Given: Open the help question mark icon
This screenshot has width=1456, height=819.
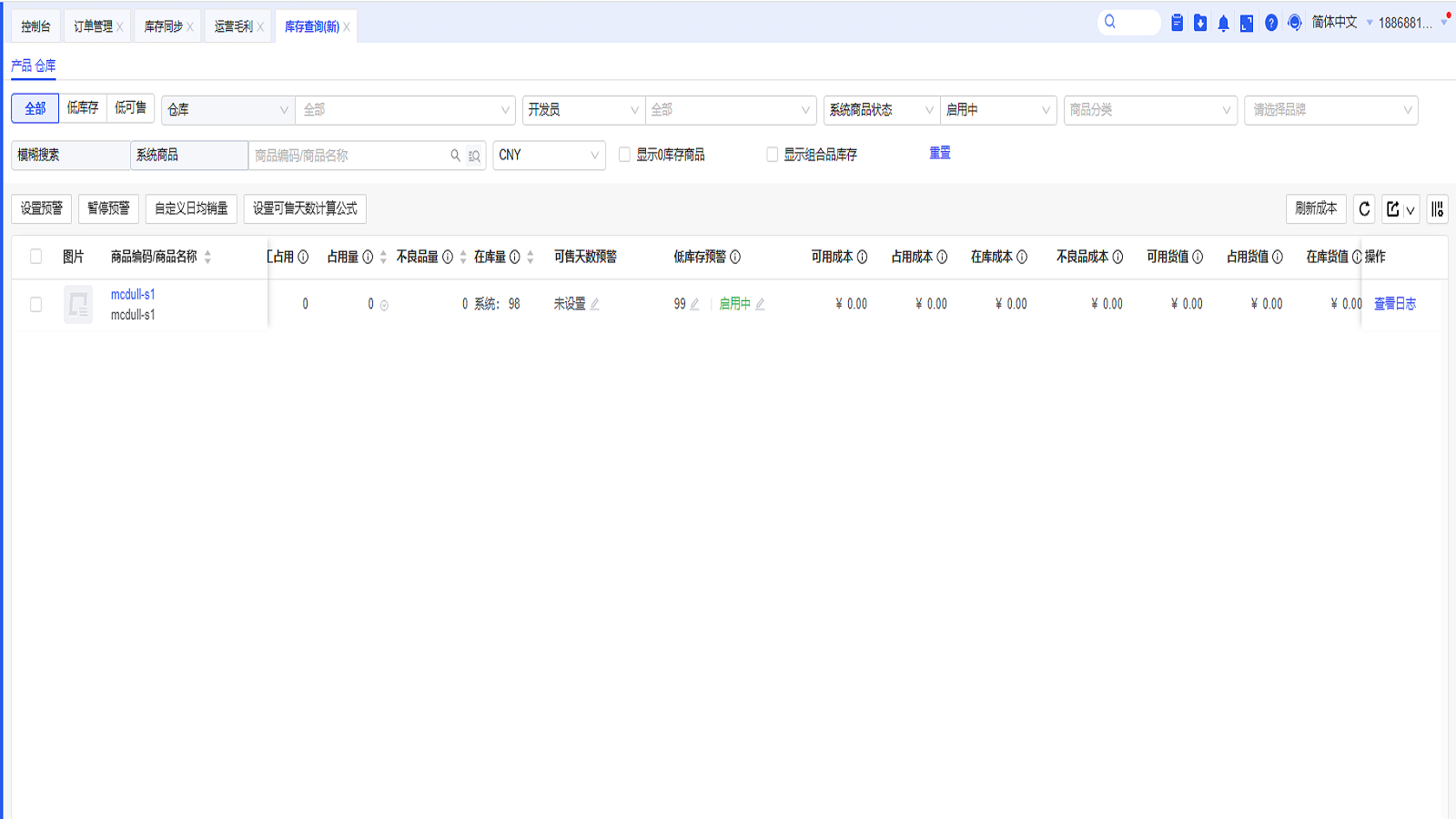Looking at the screenshot, I should (x=1271, y=23).
